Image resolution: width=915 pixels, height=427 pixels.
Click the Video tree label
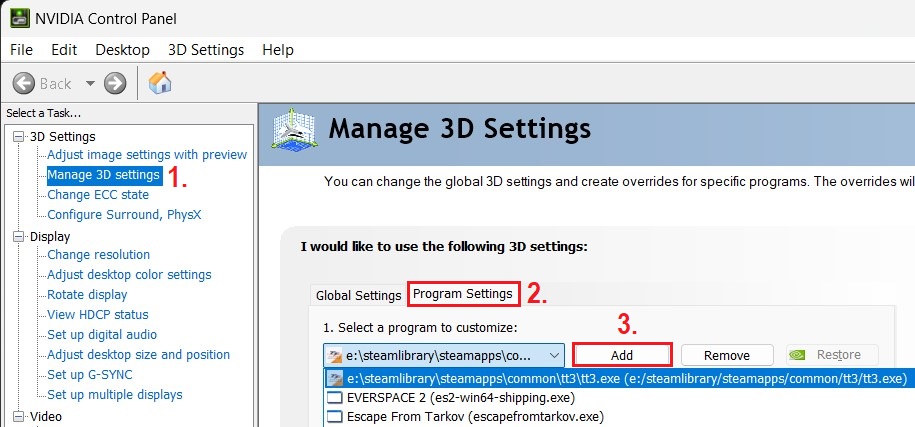coord(46,416)
